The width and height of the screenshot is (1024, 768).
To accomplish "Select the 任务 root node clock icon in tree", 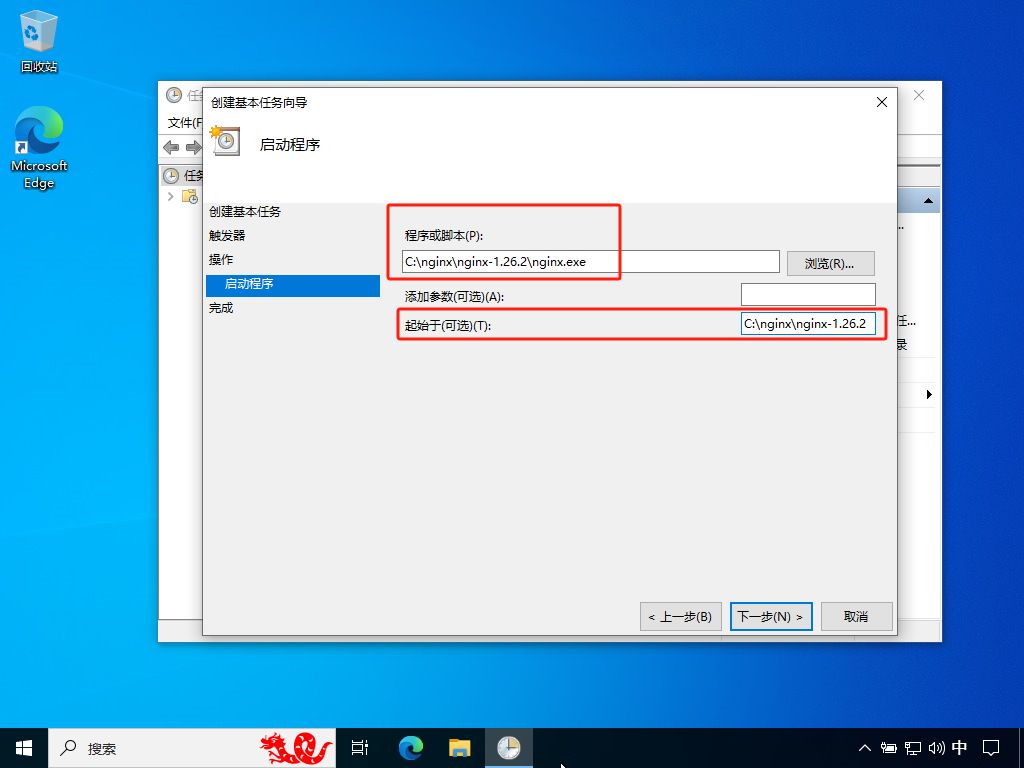I will 170,176.
